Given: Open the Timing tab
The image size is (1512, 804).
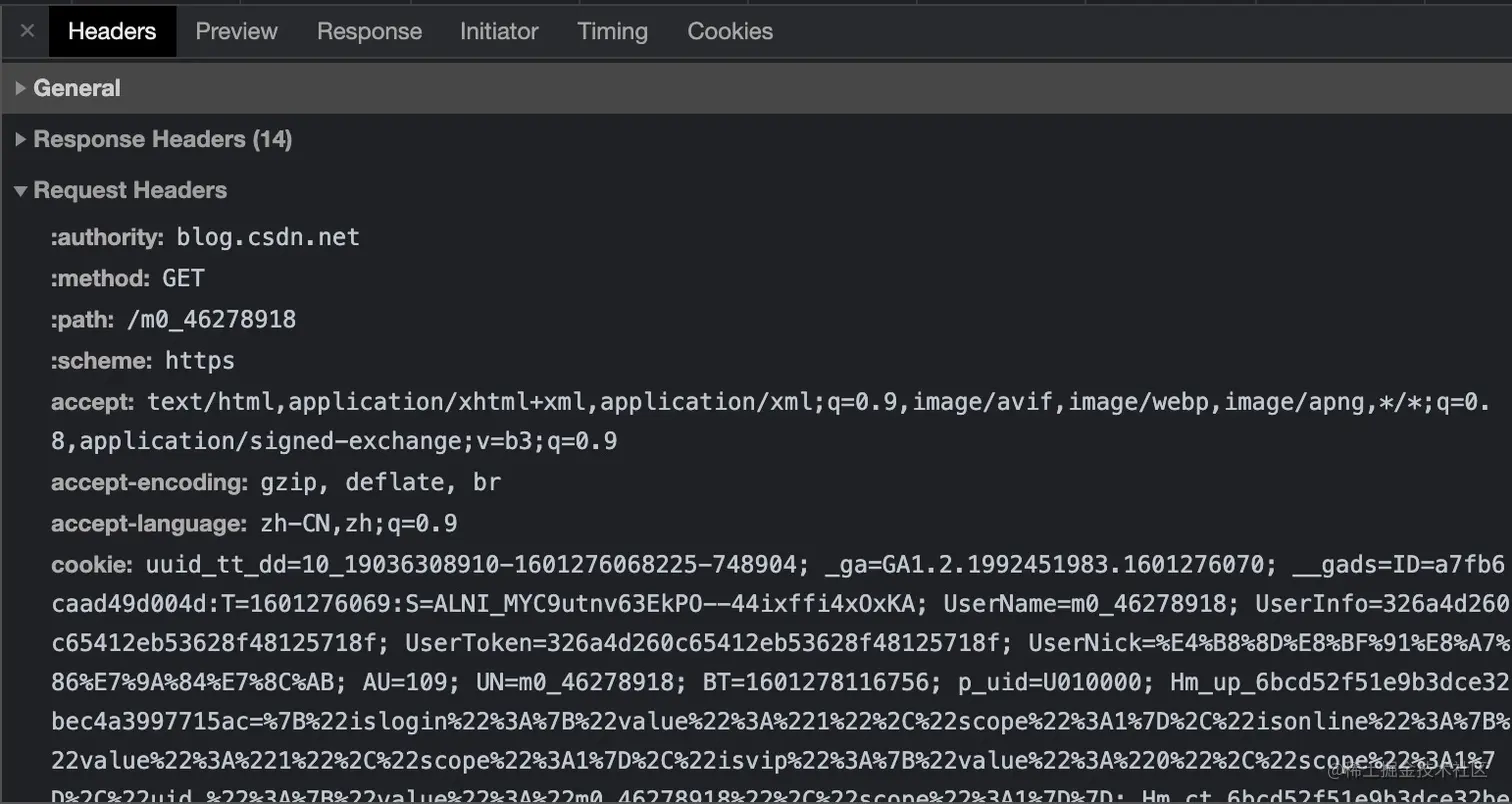Looking at the screenshot, I should 612,31.
